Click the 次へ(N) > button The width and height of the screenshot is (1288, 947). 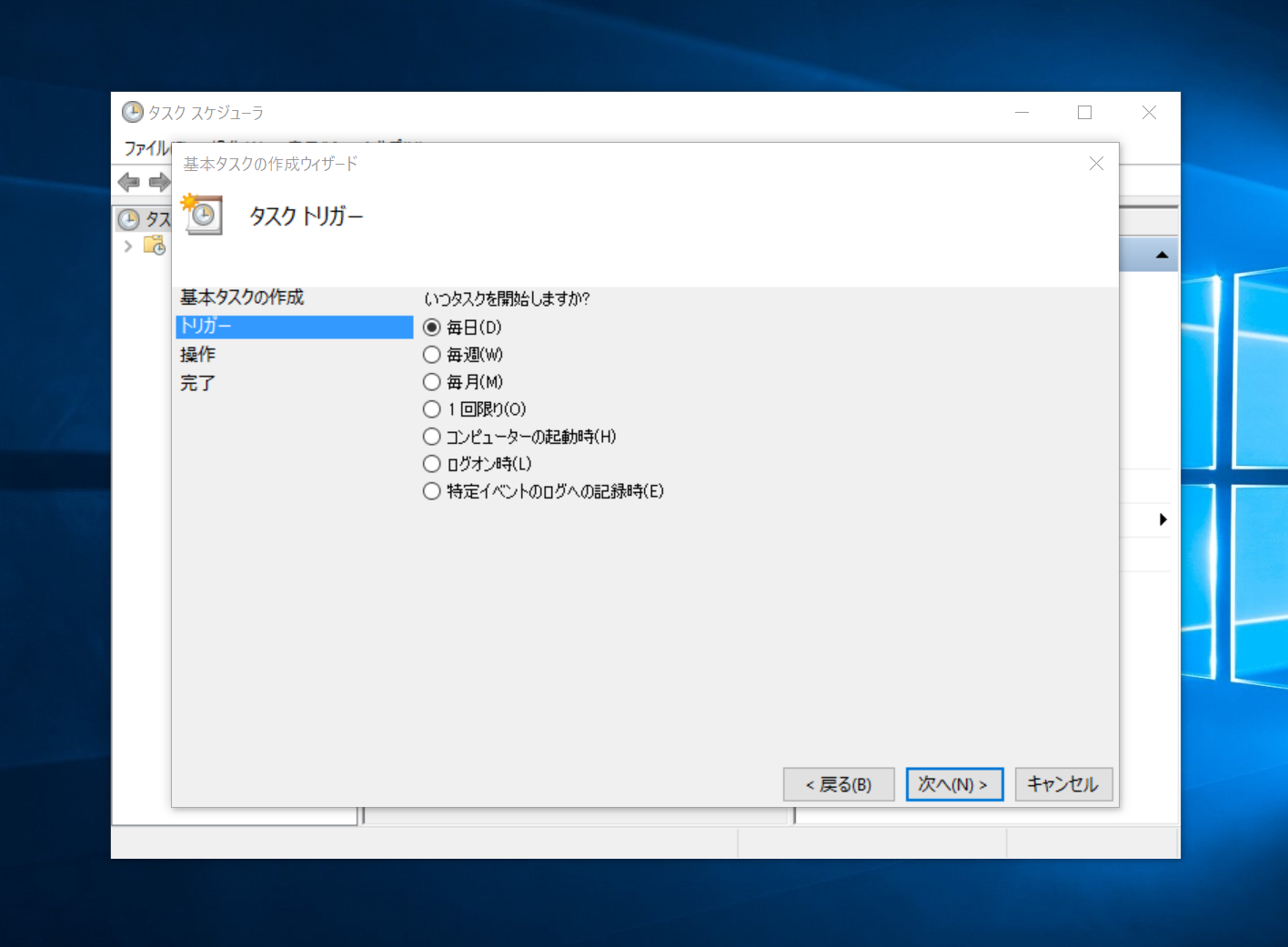tap(954, 784)
